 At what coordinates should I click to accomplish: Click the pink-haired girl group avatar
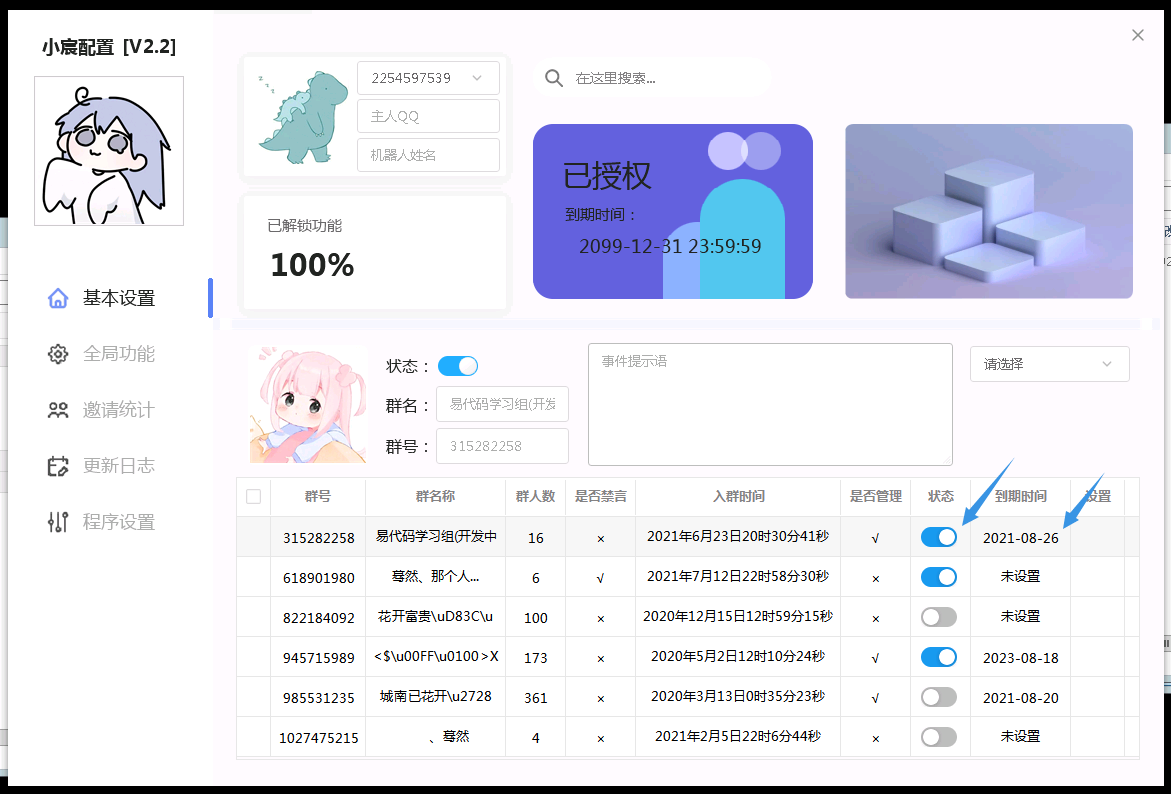(x=308, y=404)
